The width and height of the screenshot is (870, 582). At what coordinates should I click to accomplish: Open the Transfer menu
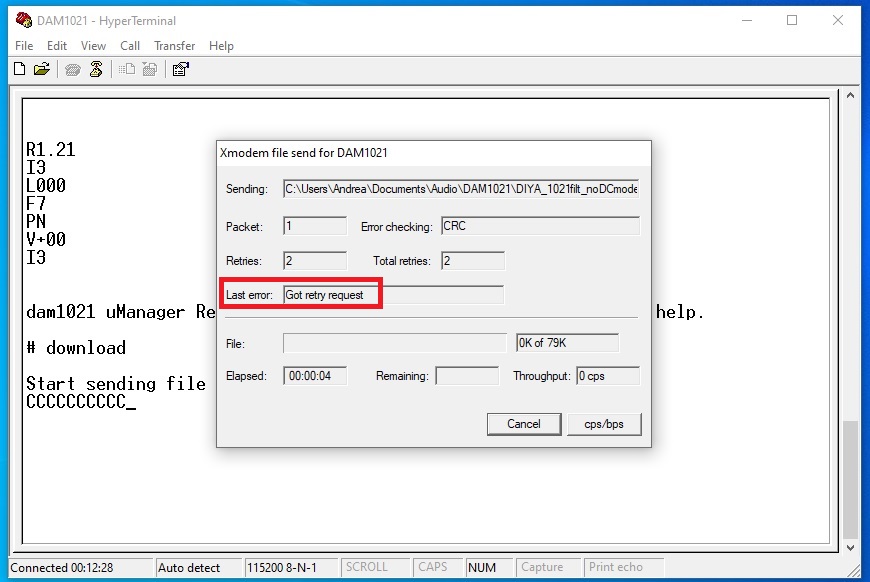tap(174, 45)
